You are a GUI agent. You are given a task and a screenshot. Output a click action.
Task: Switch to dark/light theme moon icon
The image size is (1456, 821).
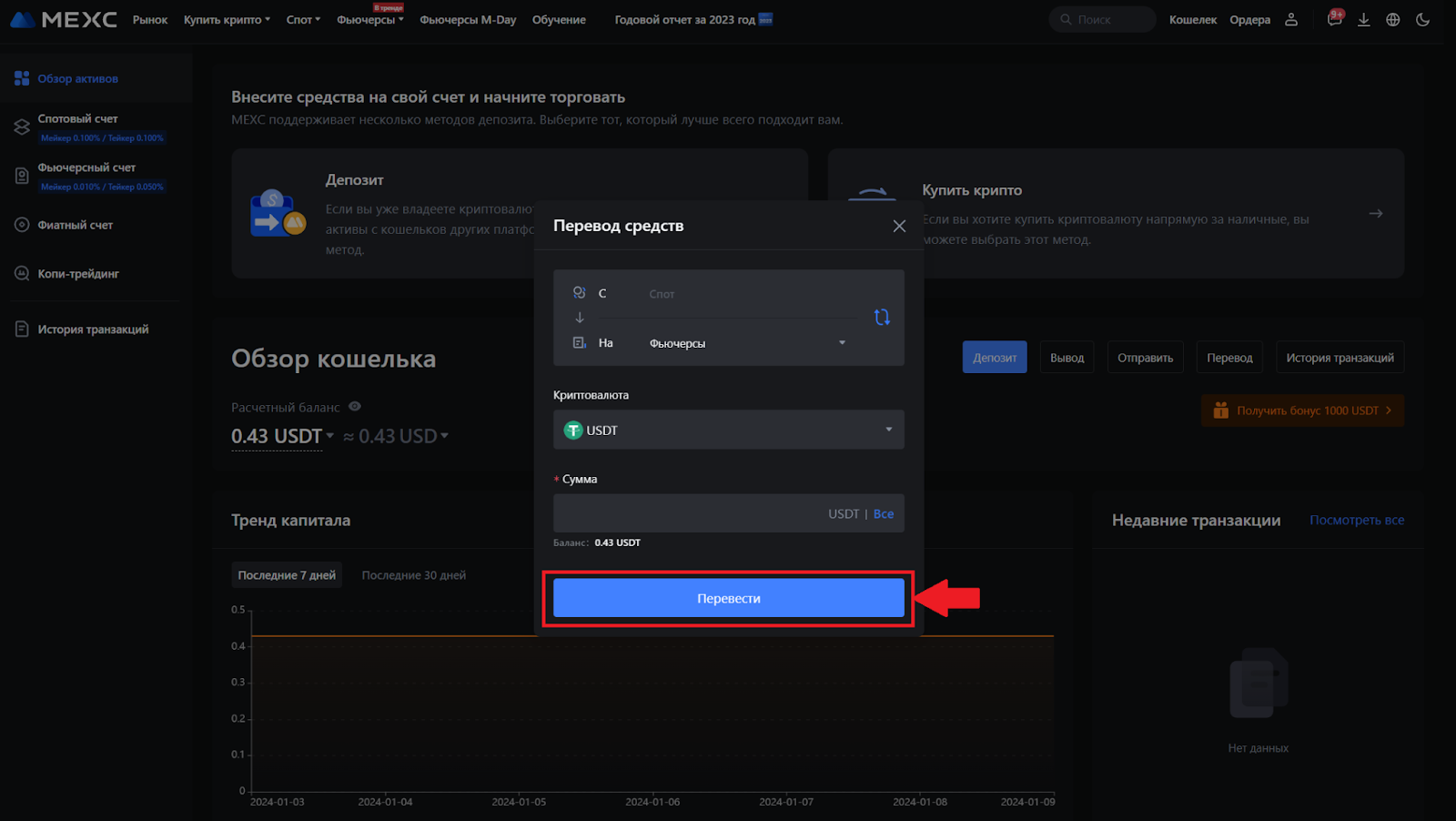[x=1423, y=20]
